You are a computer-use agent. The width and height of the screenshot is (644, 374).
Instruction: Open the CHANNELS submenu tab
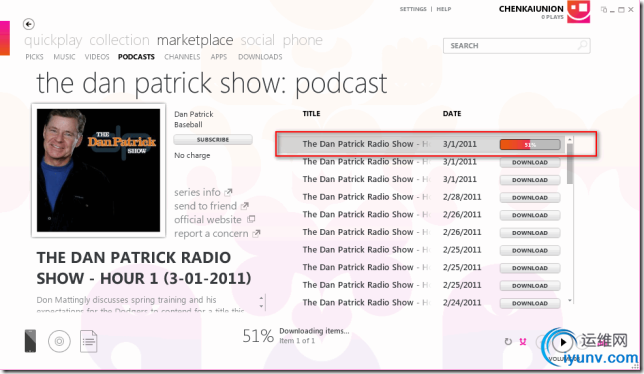[x=182, y=57]
